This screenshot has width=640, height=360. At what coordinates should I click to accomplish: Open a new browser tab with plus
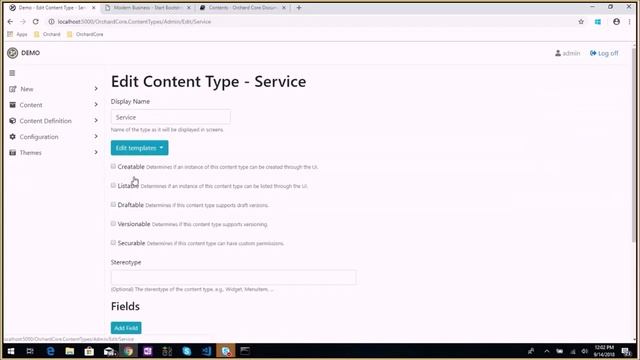coord(299,8)
